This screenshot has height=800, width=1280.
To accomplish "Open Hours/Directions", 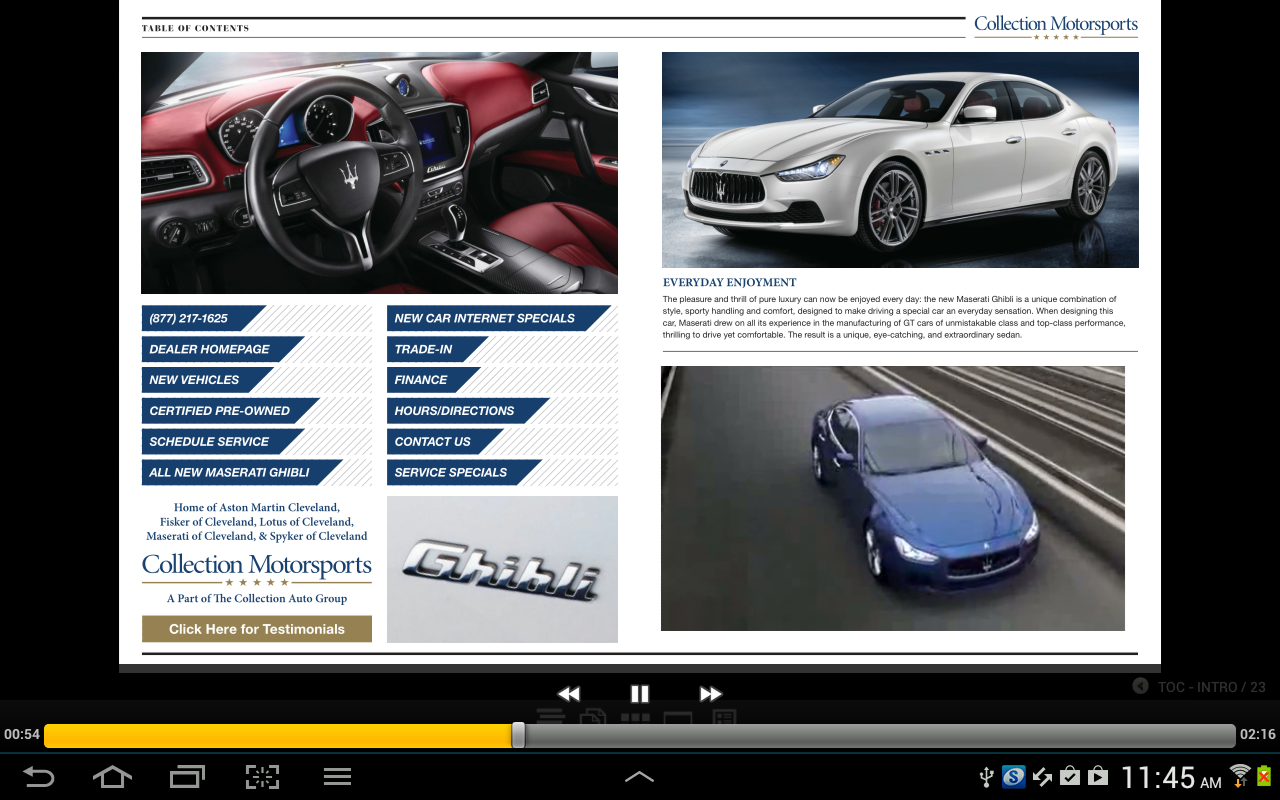I will tap(468, 411).
